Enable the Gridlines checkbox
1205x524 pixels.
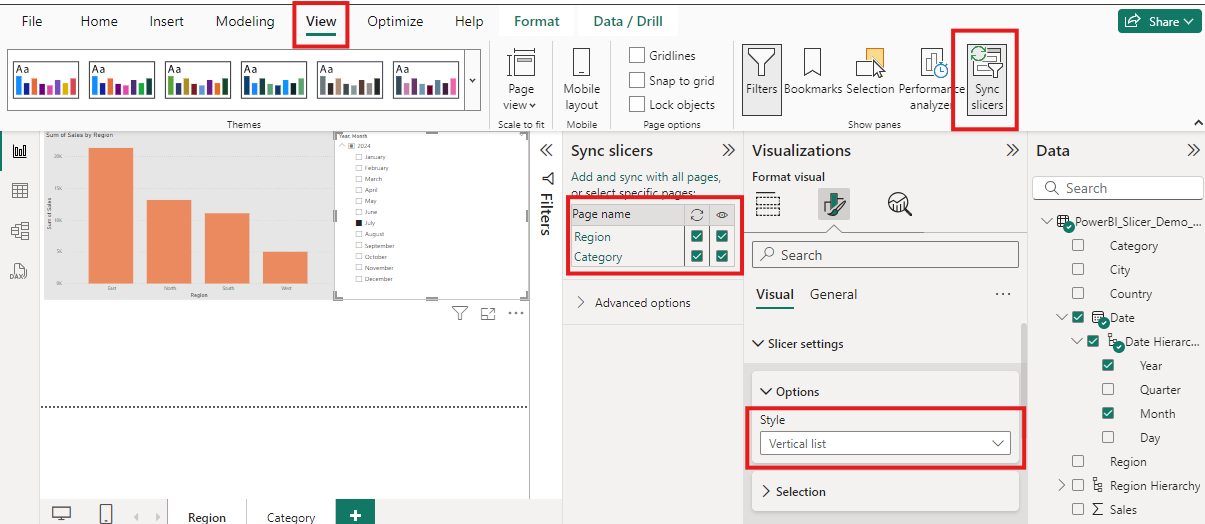(x=637, y=56)
